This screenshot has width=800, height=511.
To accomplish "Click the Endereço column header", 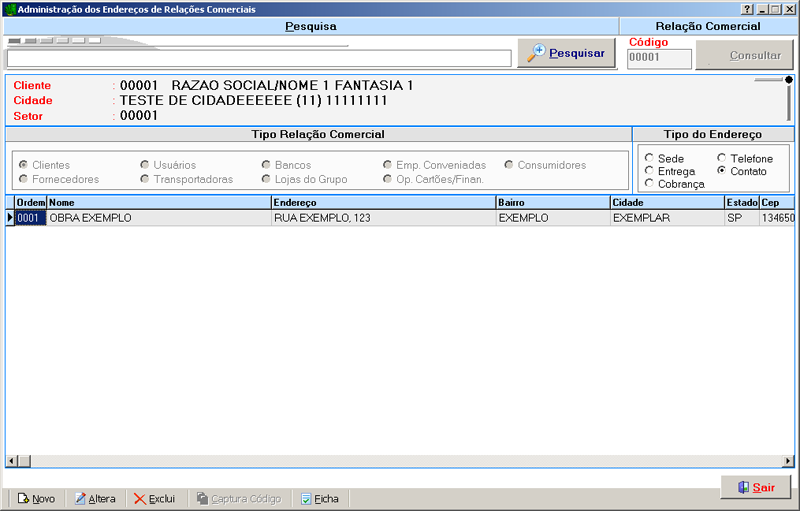I will pos(382,203).
